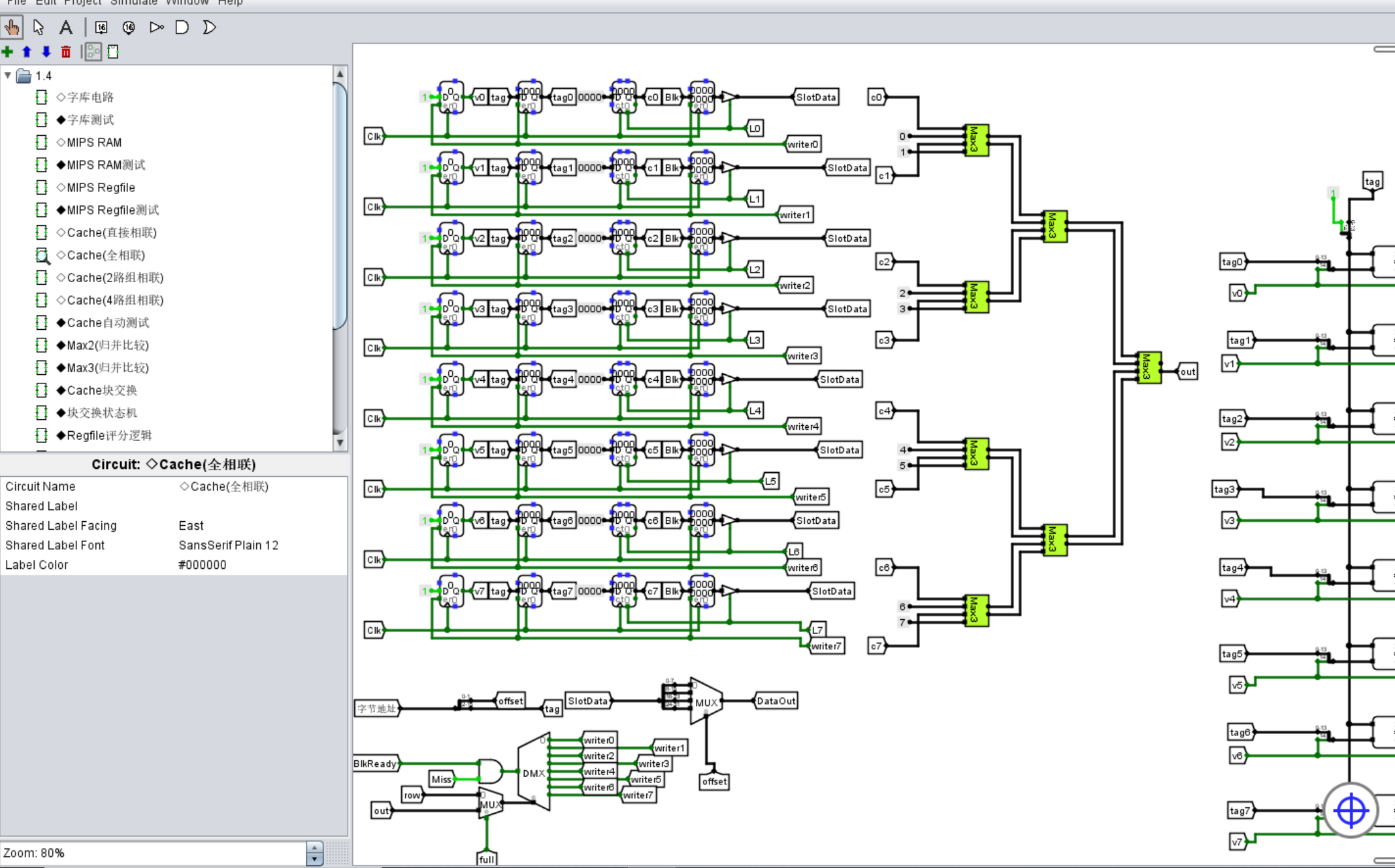The width and height of the screenshot is (1395, 868).
Task: Click the red trash delete circuit icon
Action: 66,52
